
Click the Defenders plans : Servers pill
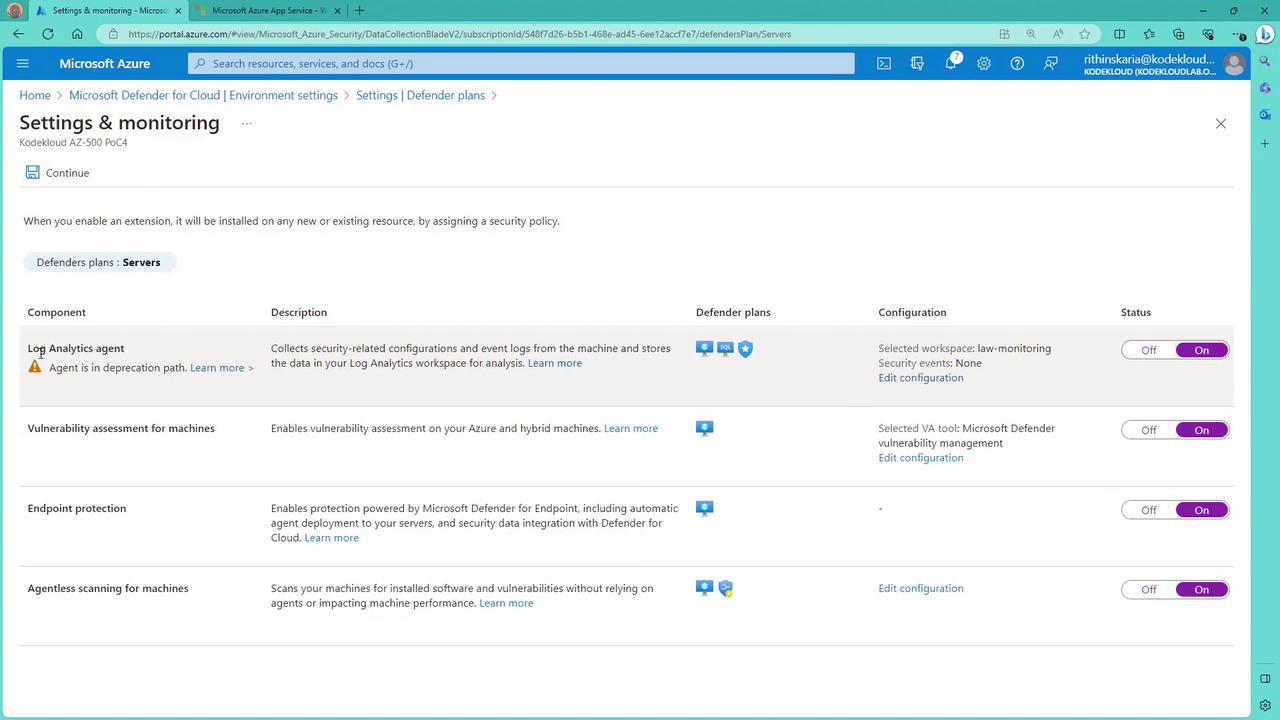99,262
